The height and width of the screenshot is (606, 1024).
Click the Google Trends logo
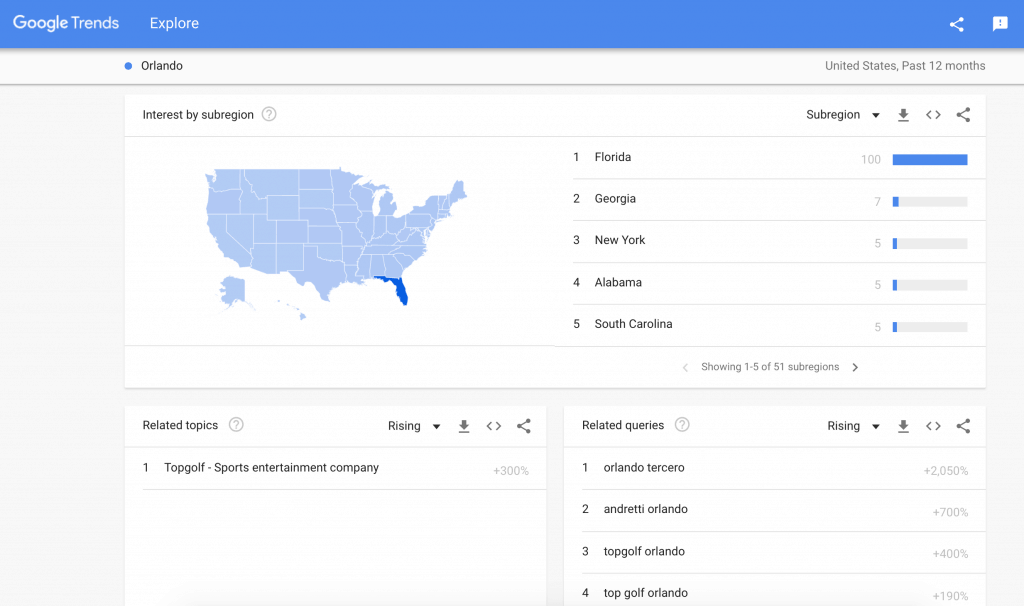click(65, 22)
